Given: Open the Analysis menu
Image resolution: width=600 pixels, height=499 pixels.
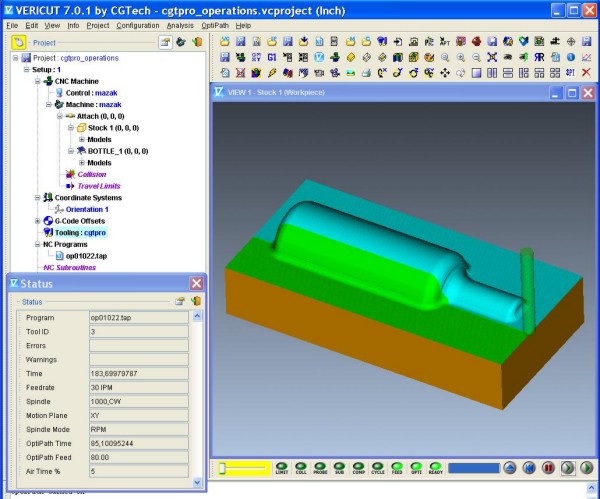Looking at the screenshot, I should (x=180, y=25).
